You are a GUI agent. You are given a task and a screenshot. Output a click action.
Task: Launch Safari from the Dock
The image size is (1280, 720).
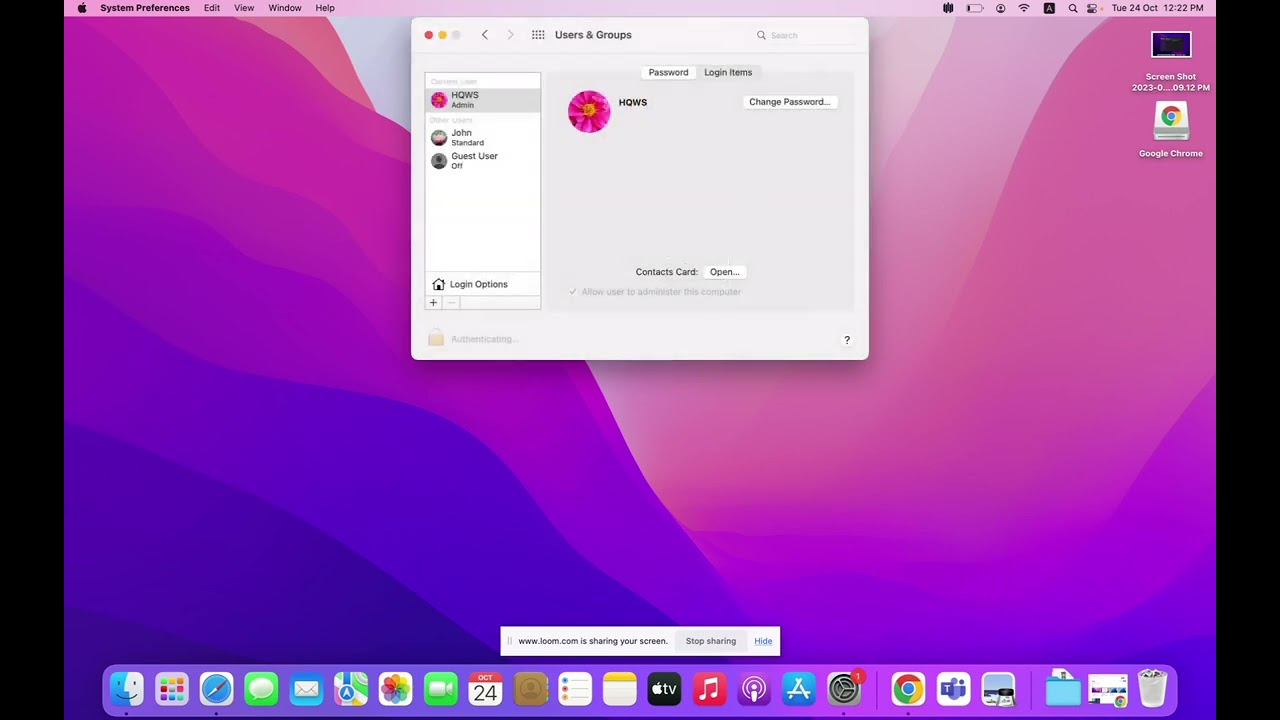click(x=217, y=689)
